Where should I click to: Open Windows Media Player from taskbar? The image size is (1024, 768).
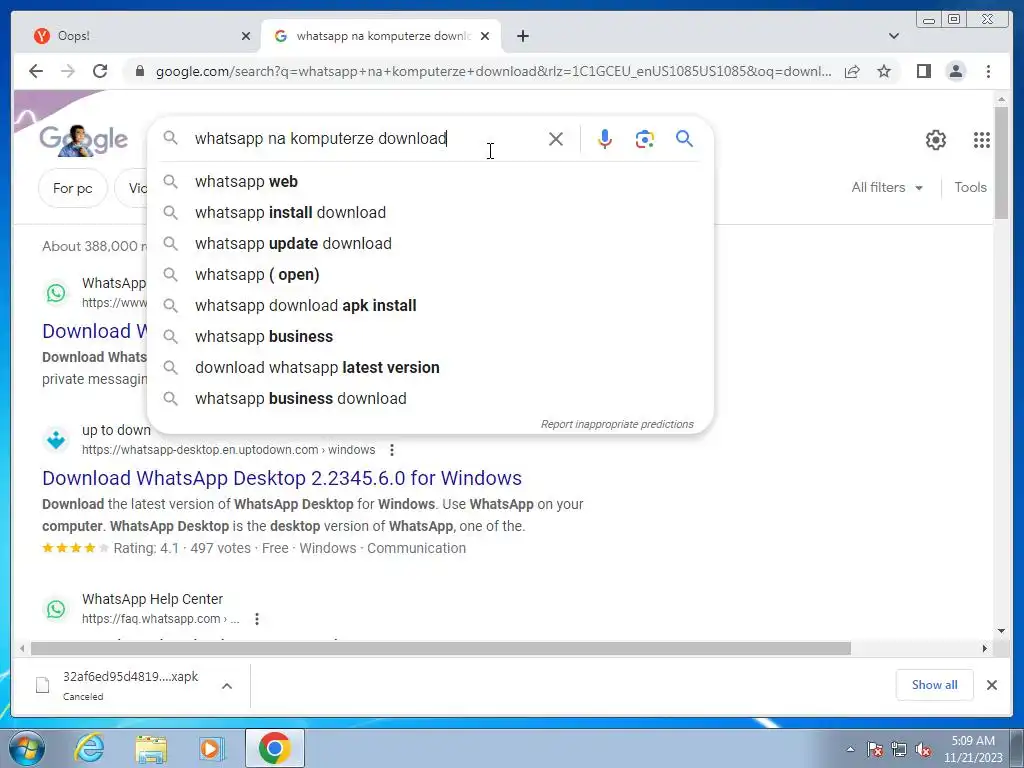tap(212, 748)
